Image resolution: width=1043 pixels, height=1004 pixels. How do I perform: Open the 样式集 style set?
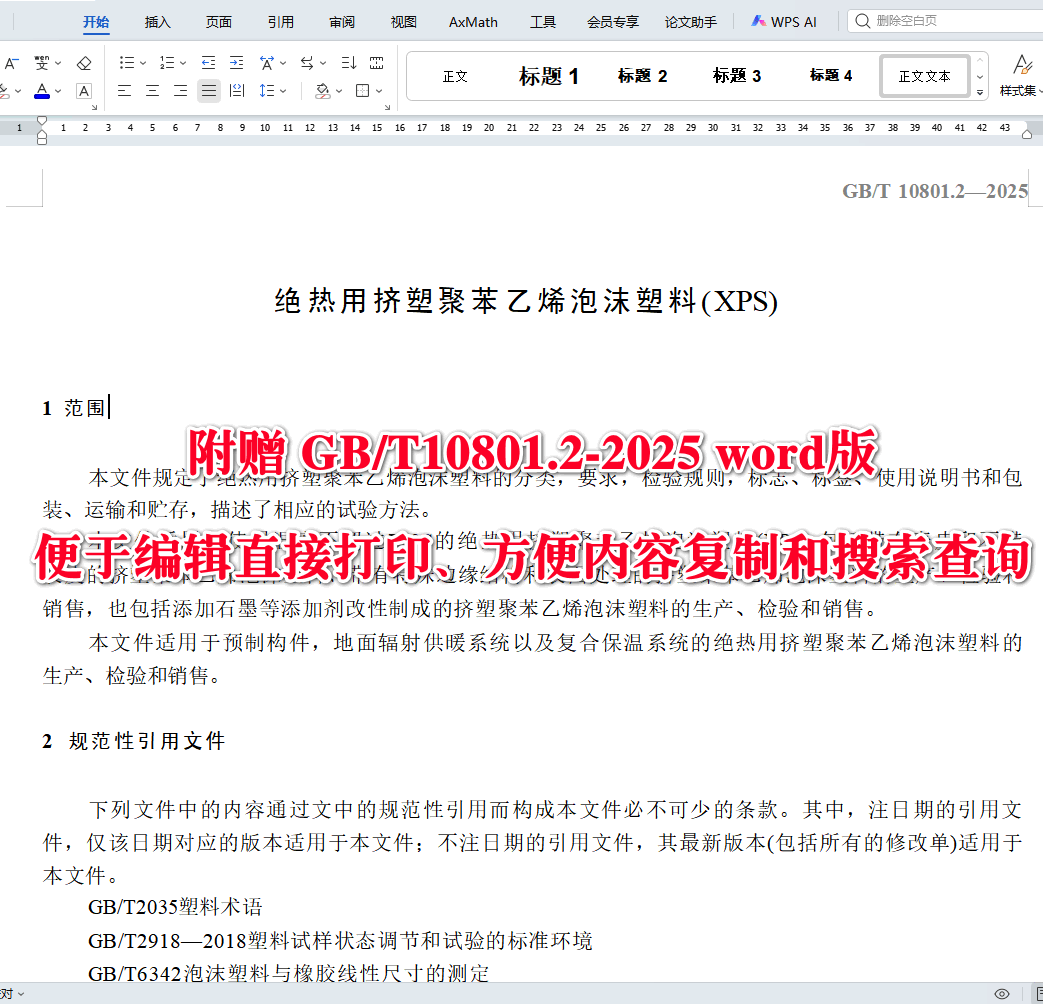click(1021, 76)
